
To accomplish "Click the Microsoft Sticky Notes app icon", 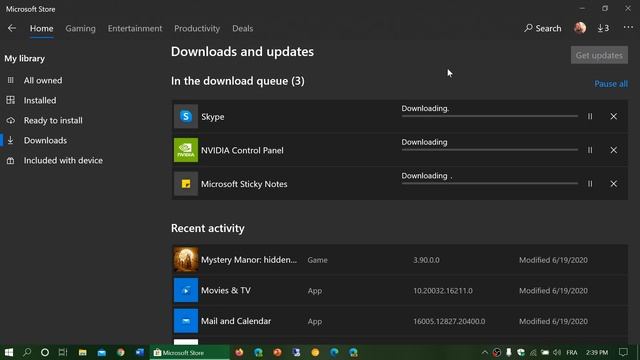I will tap(186, 184).
